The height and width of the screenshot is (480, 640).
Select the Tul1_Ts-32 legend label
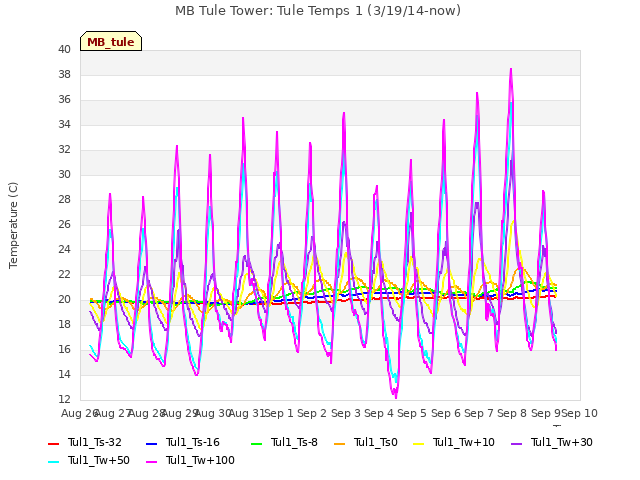tap(95, 442)
